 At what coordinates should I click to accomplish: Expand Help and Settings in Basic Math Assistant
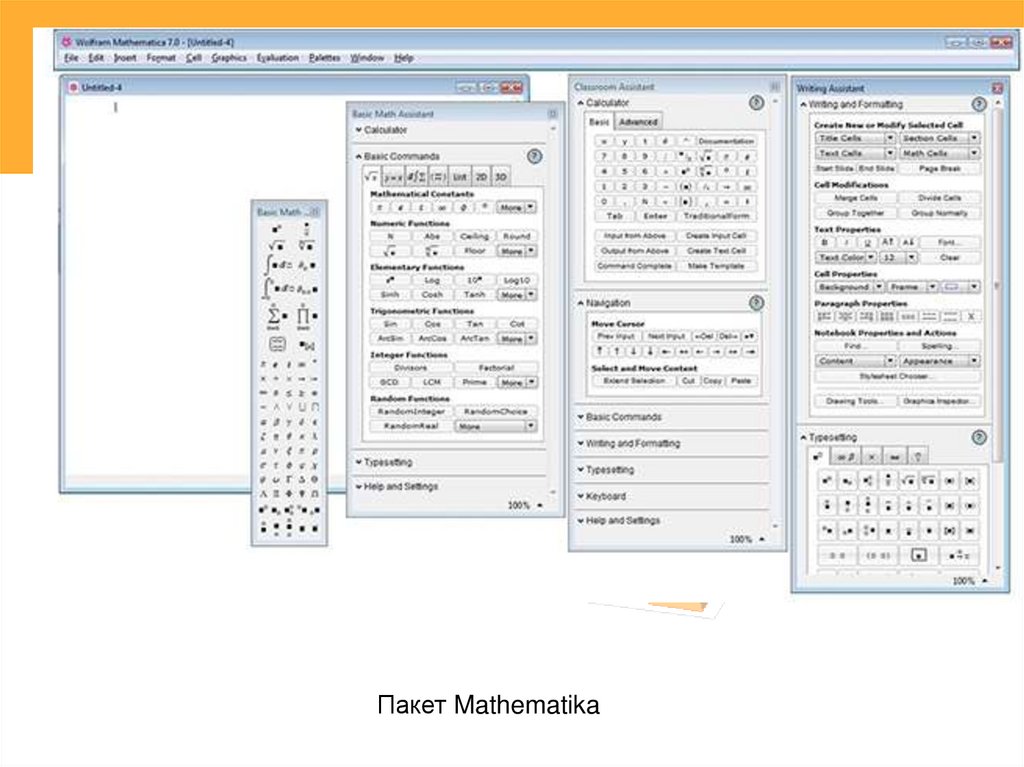396,486
